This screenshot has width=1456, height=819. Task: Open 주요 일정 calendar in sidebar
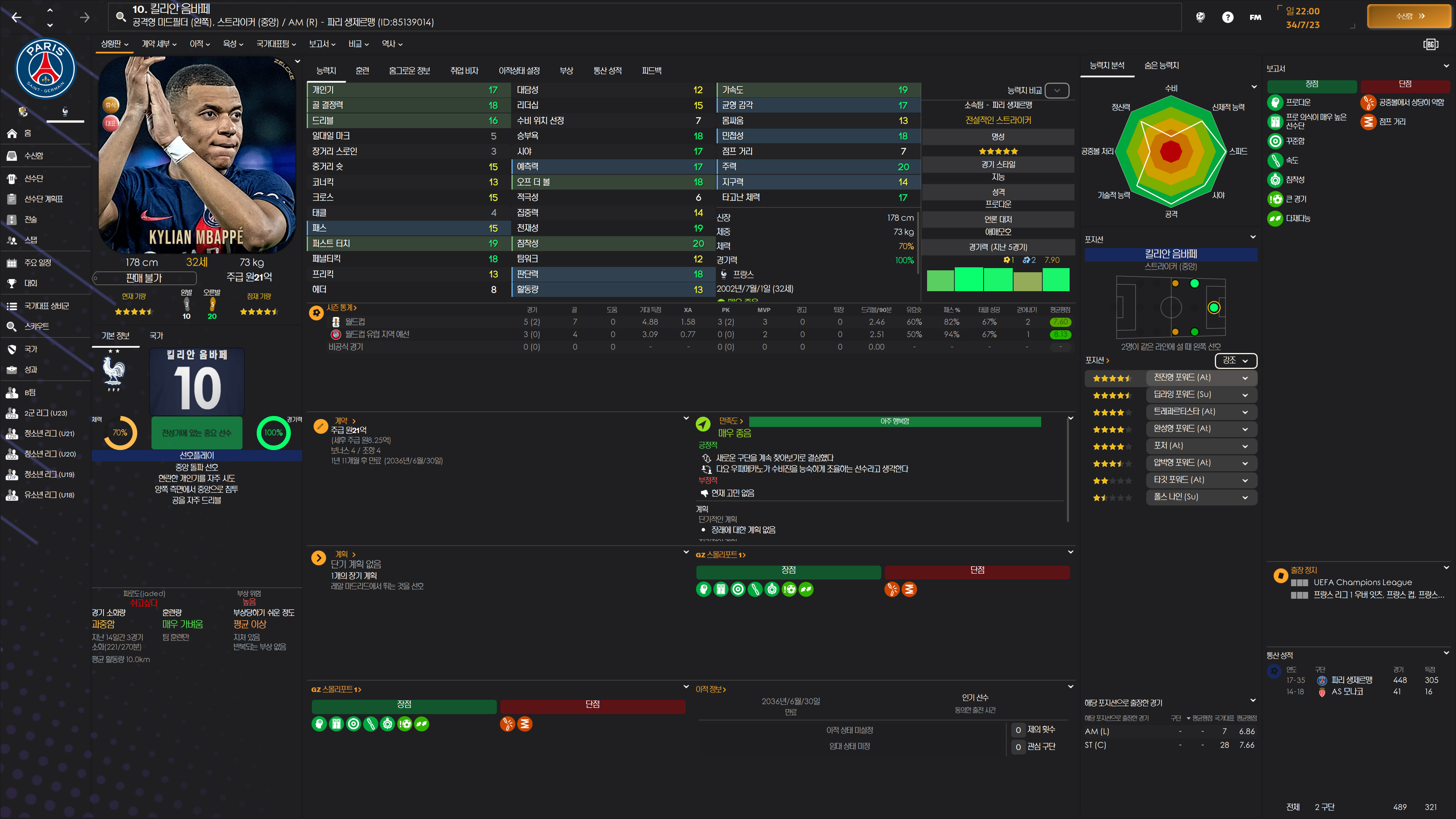coord(45,262)
